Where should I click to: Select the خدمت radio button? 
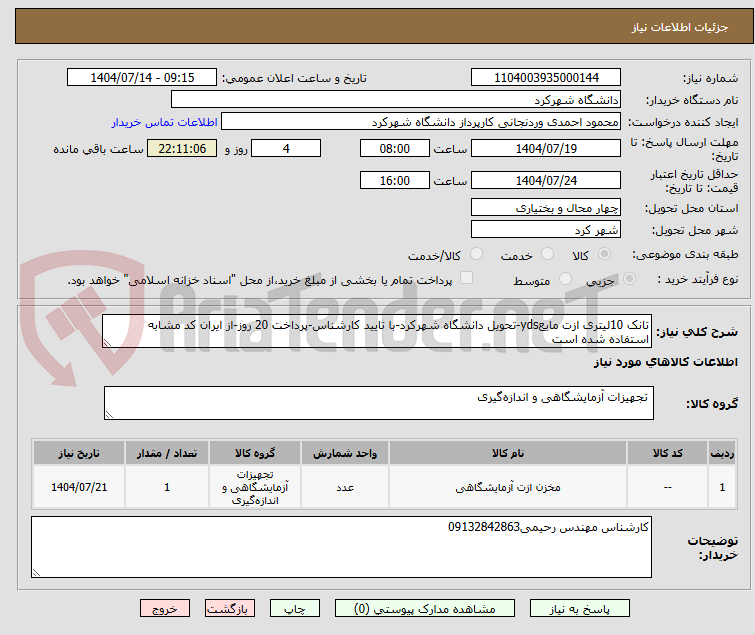point(547,254)
